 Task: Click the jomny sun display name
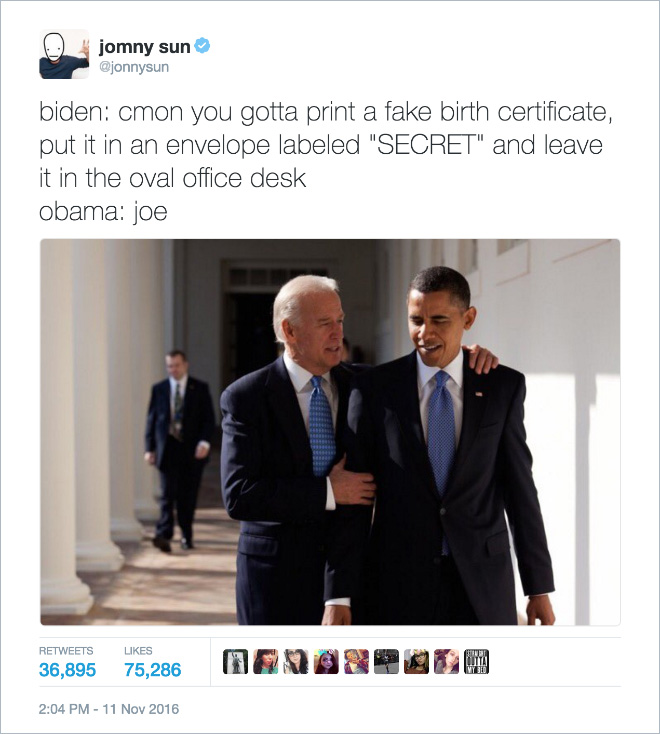(x=145, y=46)
